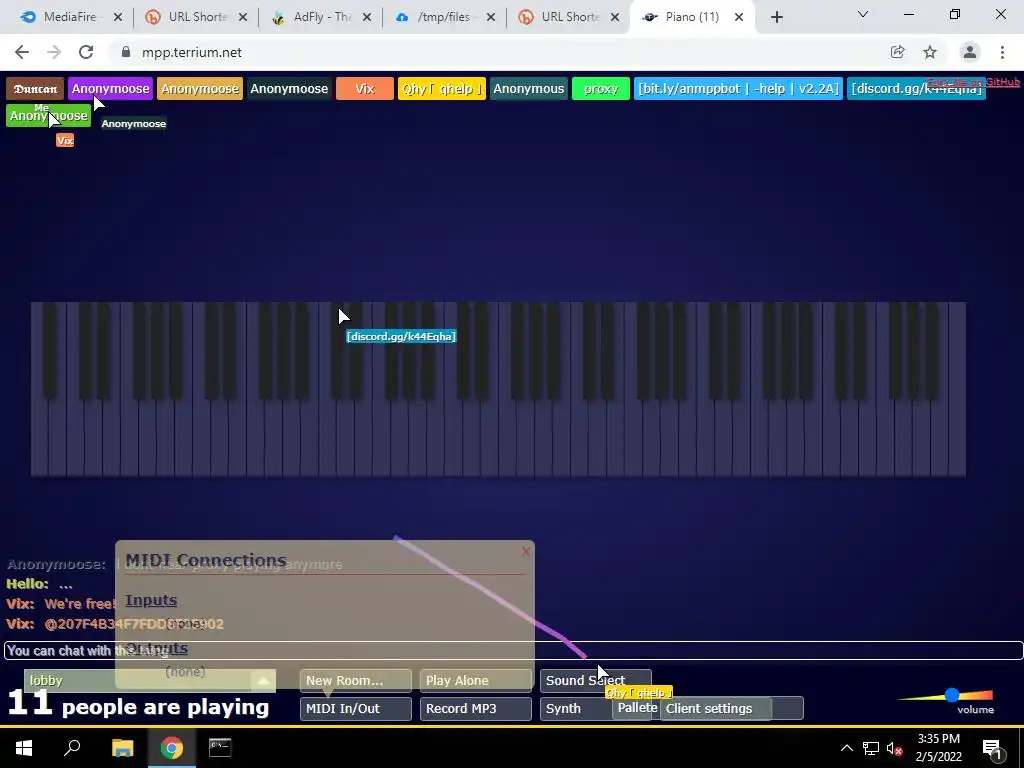The image size is (1024, 768).
Task: Reload the mpp.terrium.net page
Action: tap(86, 52)
